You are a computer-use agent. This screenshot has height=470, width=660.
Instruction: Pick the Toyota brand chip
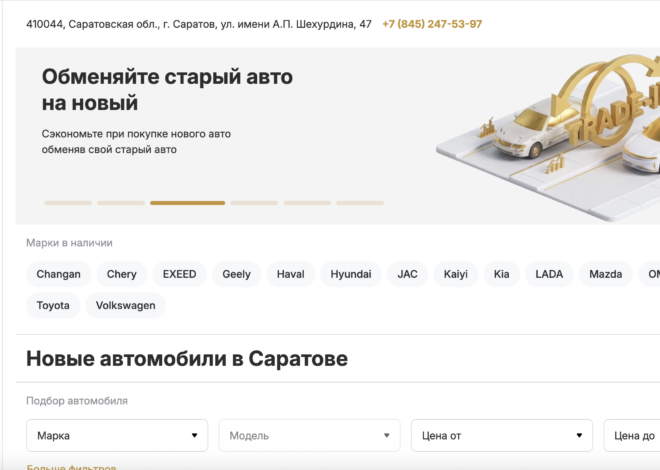(53, 305)
